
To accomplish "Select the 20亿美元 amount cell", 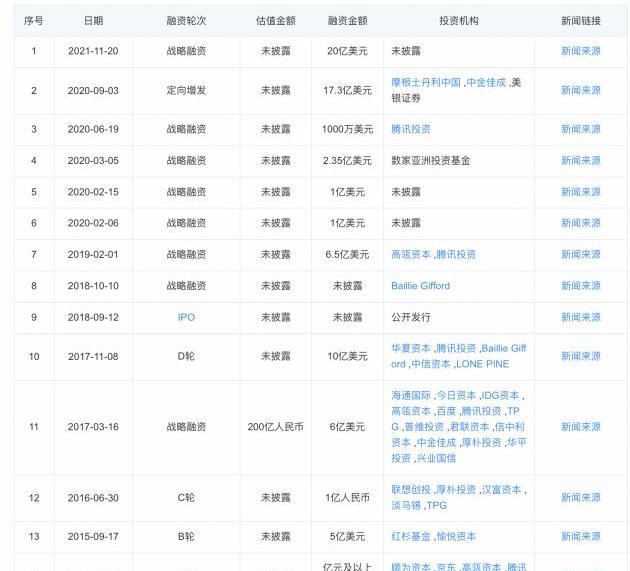I will click(x=347, y=51).
